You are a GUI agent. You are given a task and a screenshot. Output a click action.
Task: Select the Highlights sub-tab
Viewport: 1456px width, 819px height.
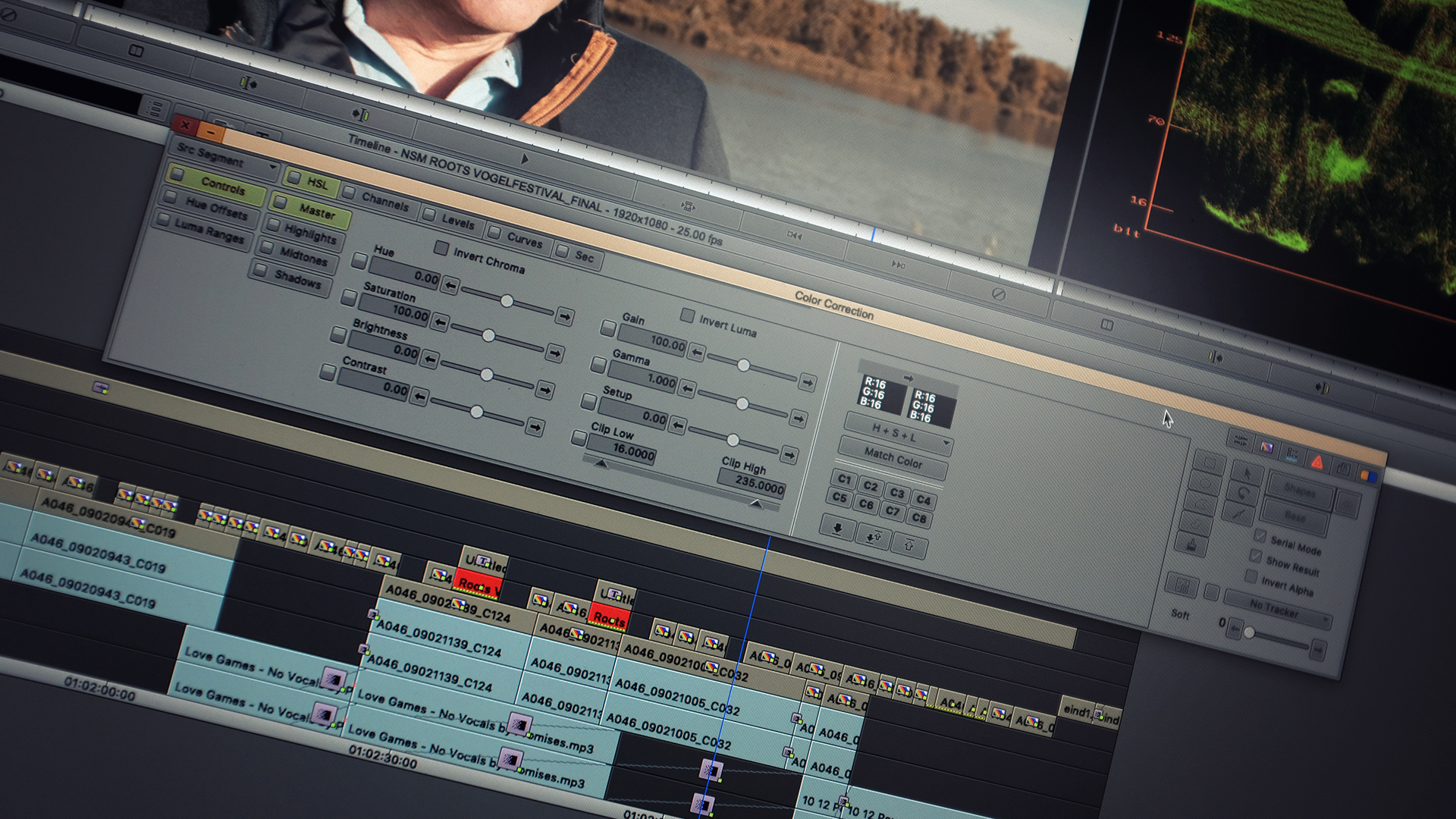tap(303, 233)
